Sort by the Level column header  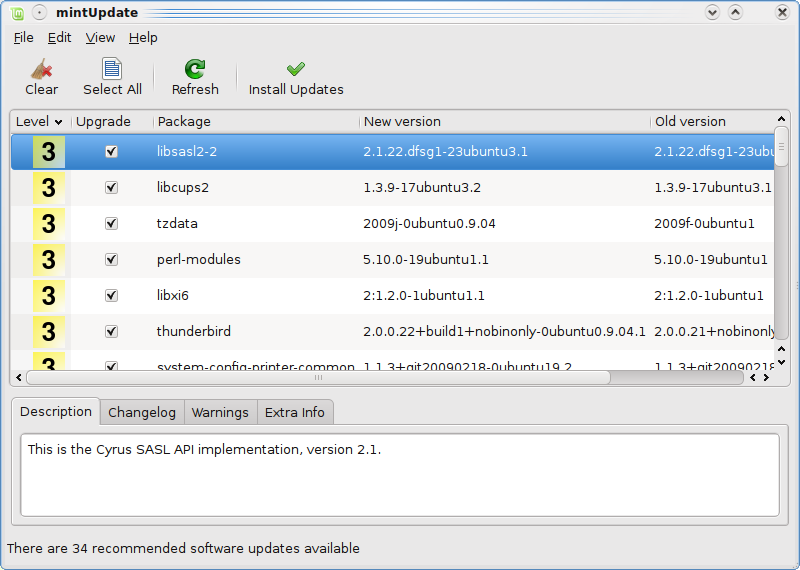[39, 122]
